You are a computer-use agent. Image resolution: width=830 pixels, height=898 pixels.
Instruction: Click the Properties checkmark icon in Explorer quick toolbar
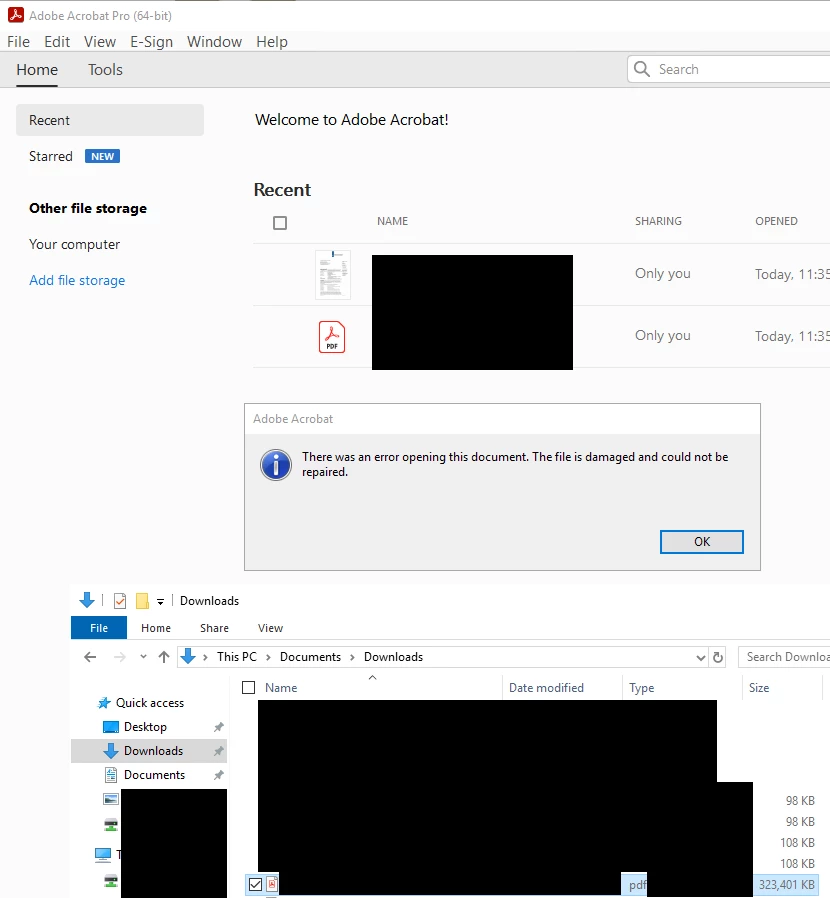(x=120, y=601)
